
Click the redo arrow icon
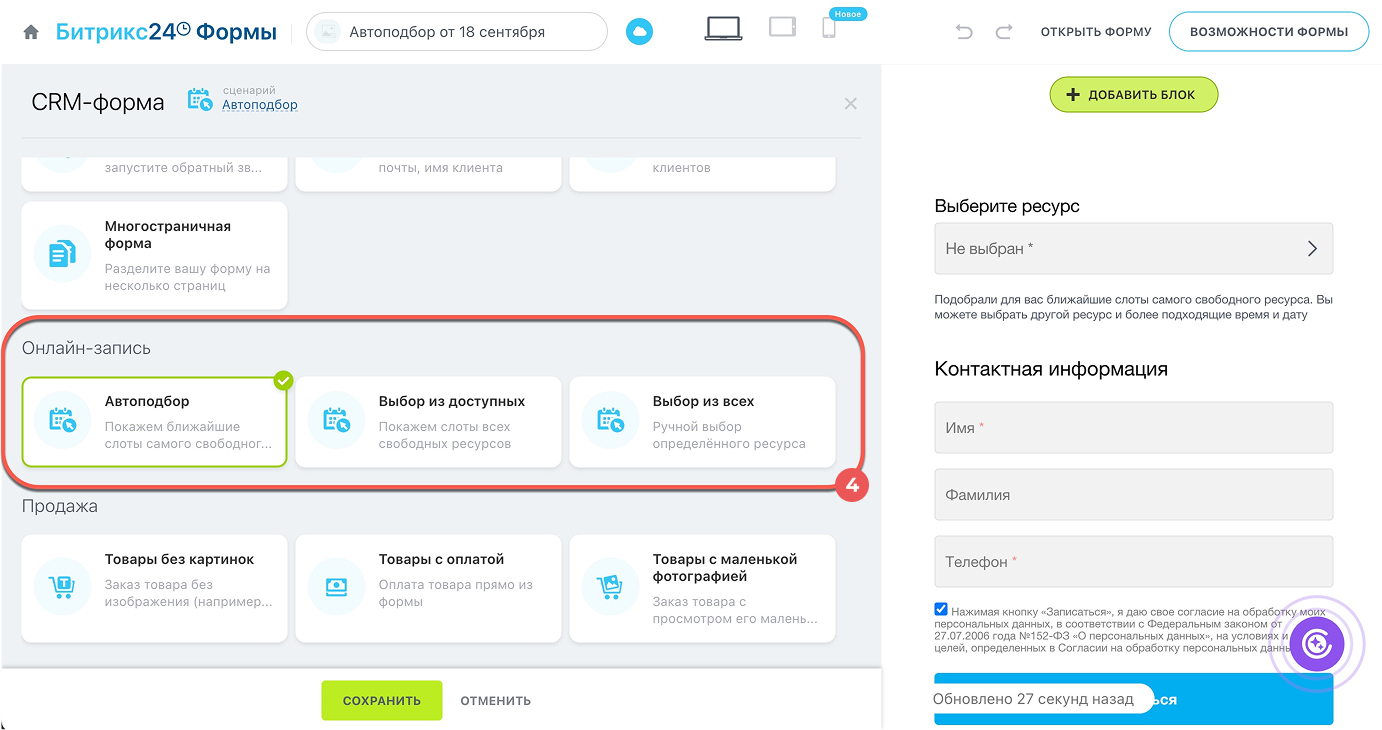tap(1004, 32)
